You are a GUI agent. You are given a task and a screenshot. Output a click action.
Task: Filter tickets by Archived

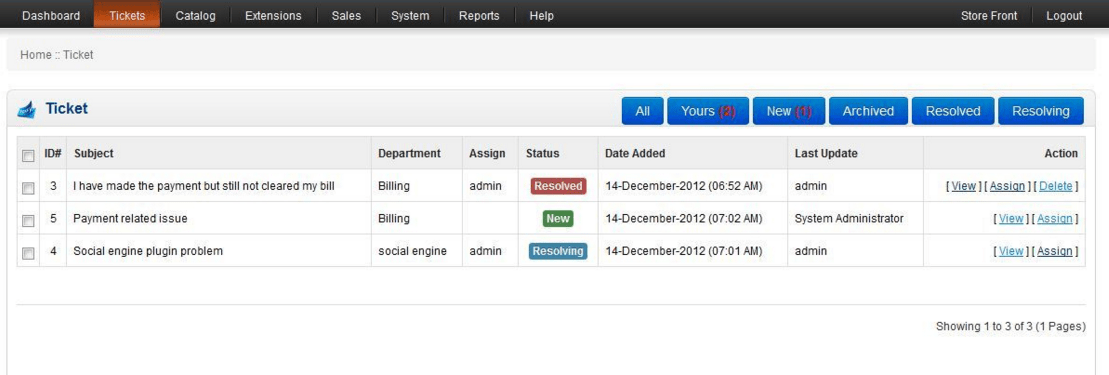click(868, 111)
